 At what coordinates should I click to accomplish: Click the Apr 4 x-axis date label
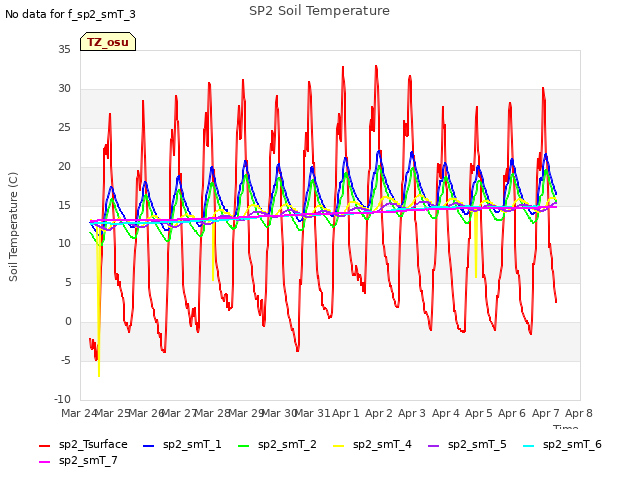coord(445,413)
